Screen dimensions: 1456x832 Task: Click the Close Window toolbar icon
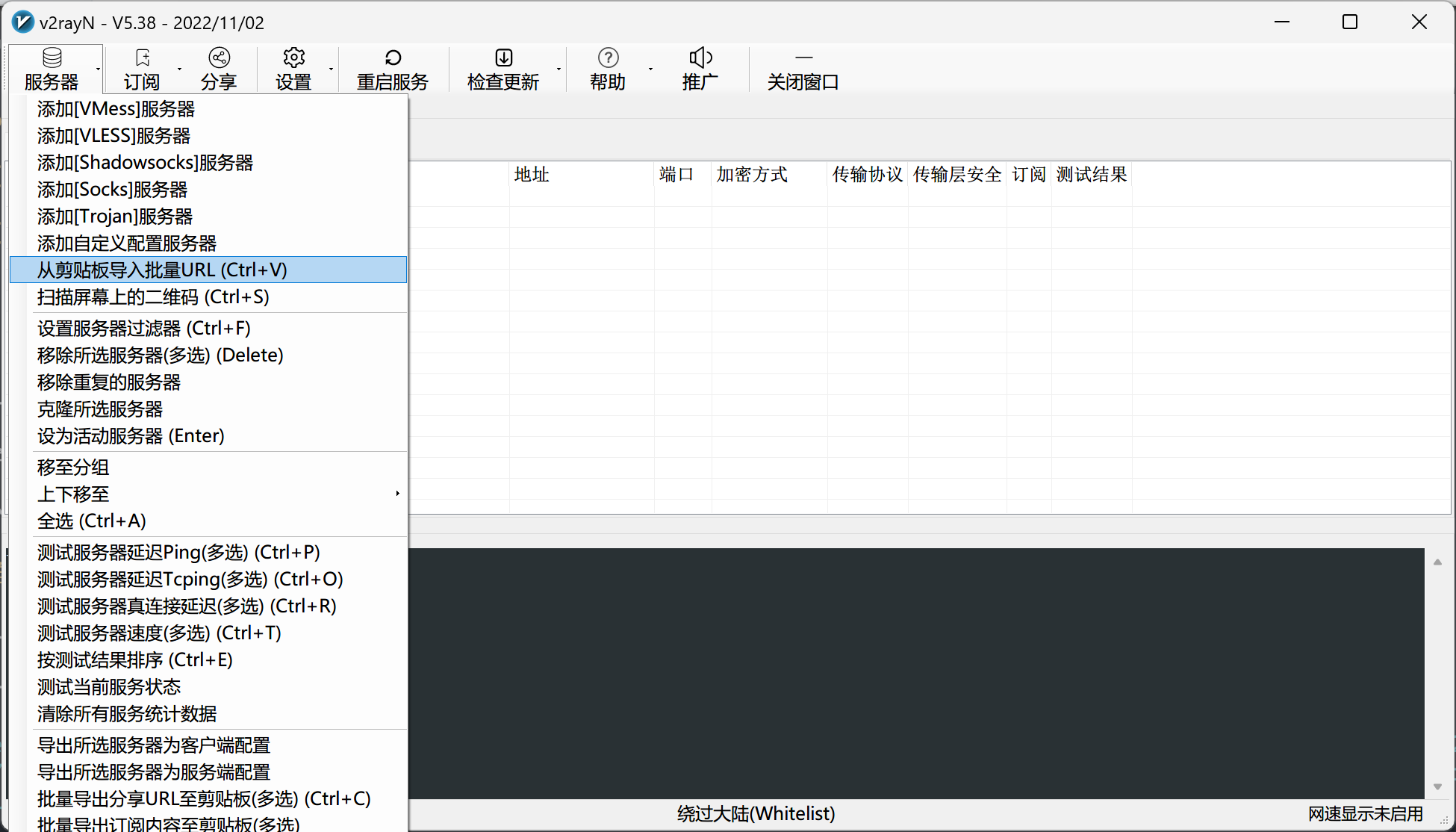pos(803,58)
